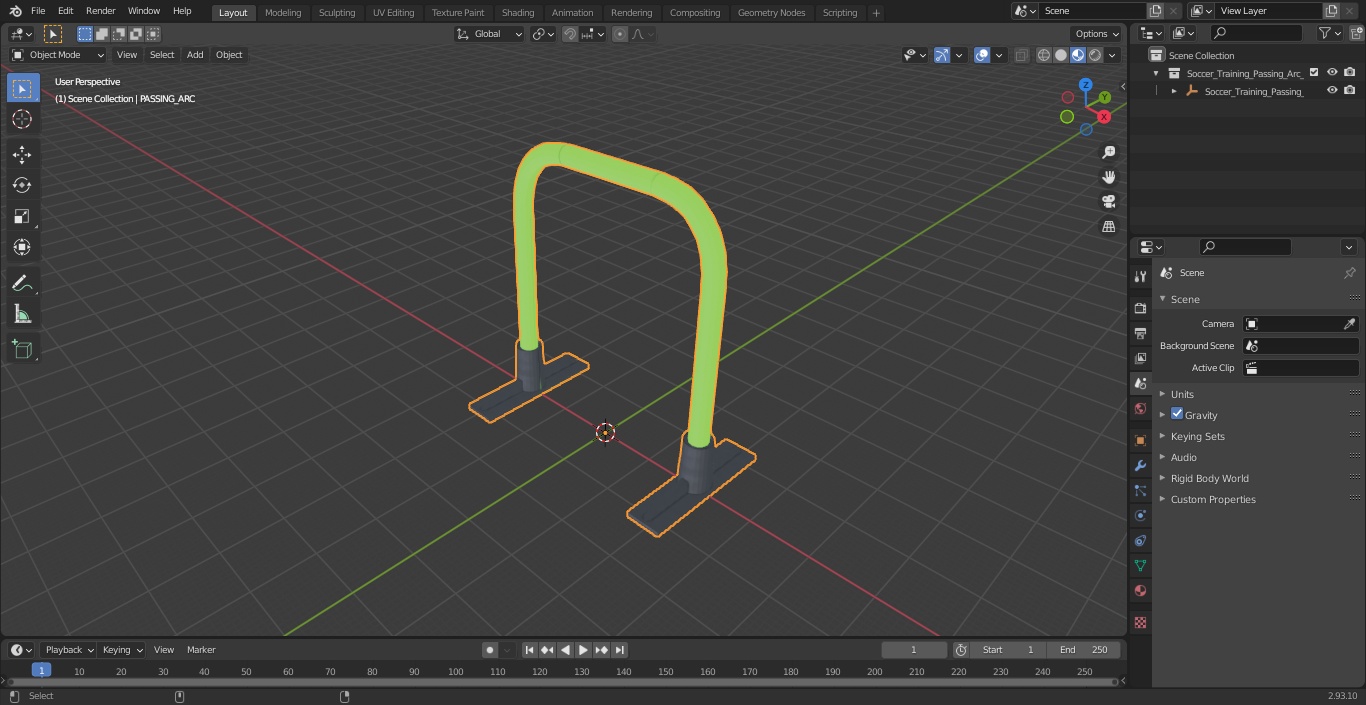This screenshot has height=705, width=1366.
Task: Switch to the UV Editing workspace tab
Action: coord(393,13)
